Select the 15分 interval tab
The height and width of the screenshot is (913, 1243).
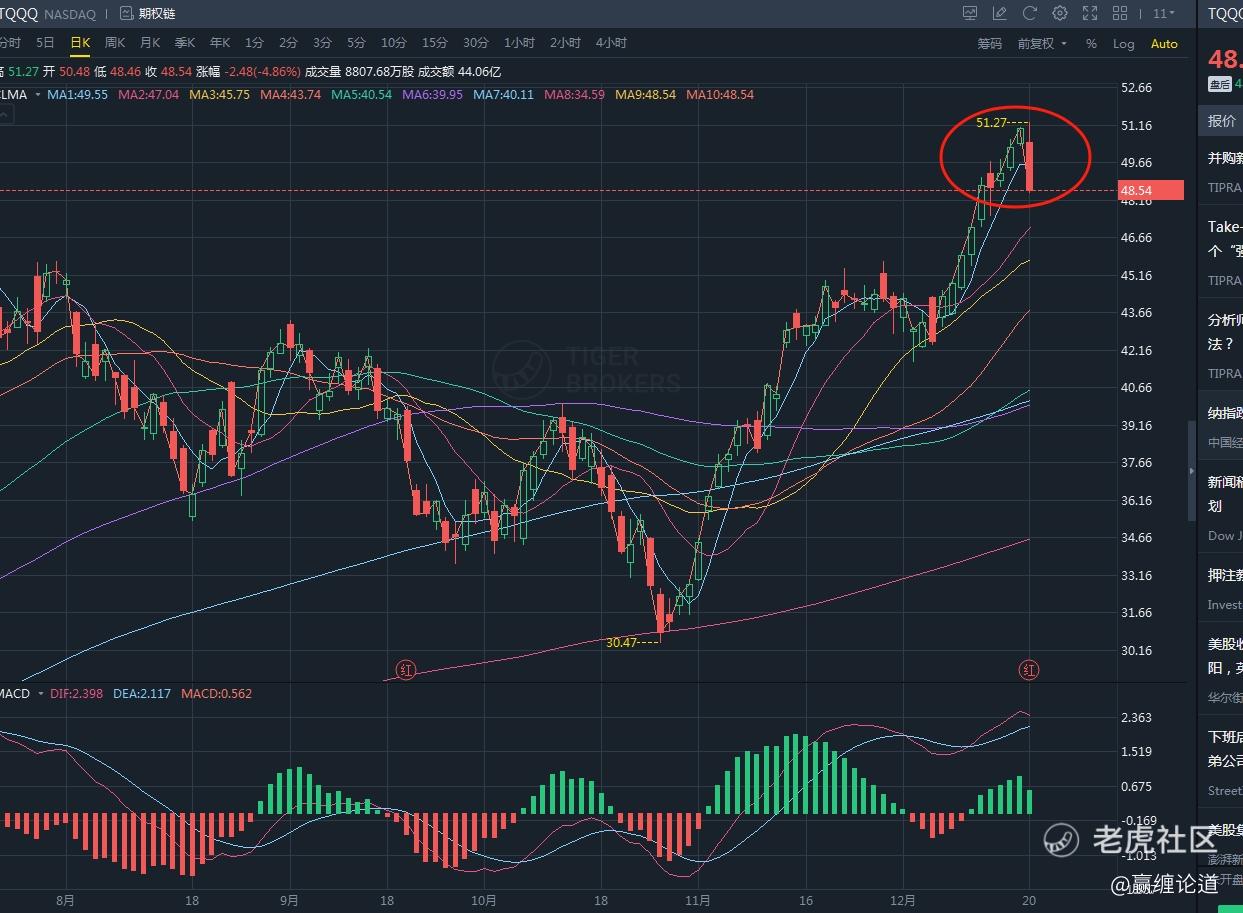click(x=435, y=43)
